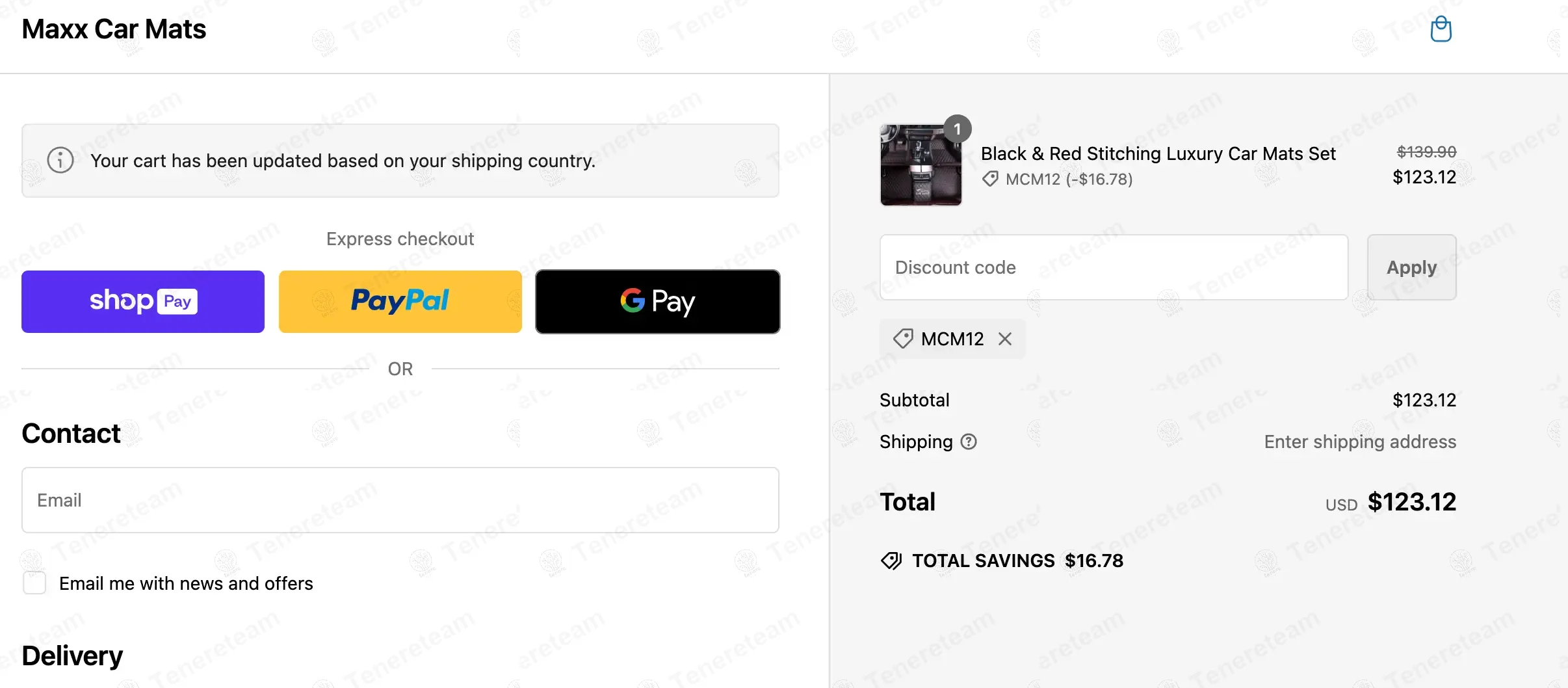This screenshot has height=688, width=1568.
Task: Focus the Email contact field
Action: pyautogui.click(x=400, y=500)
